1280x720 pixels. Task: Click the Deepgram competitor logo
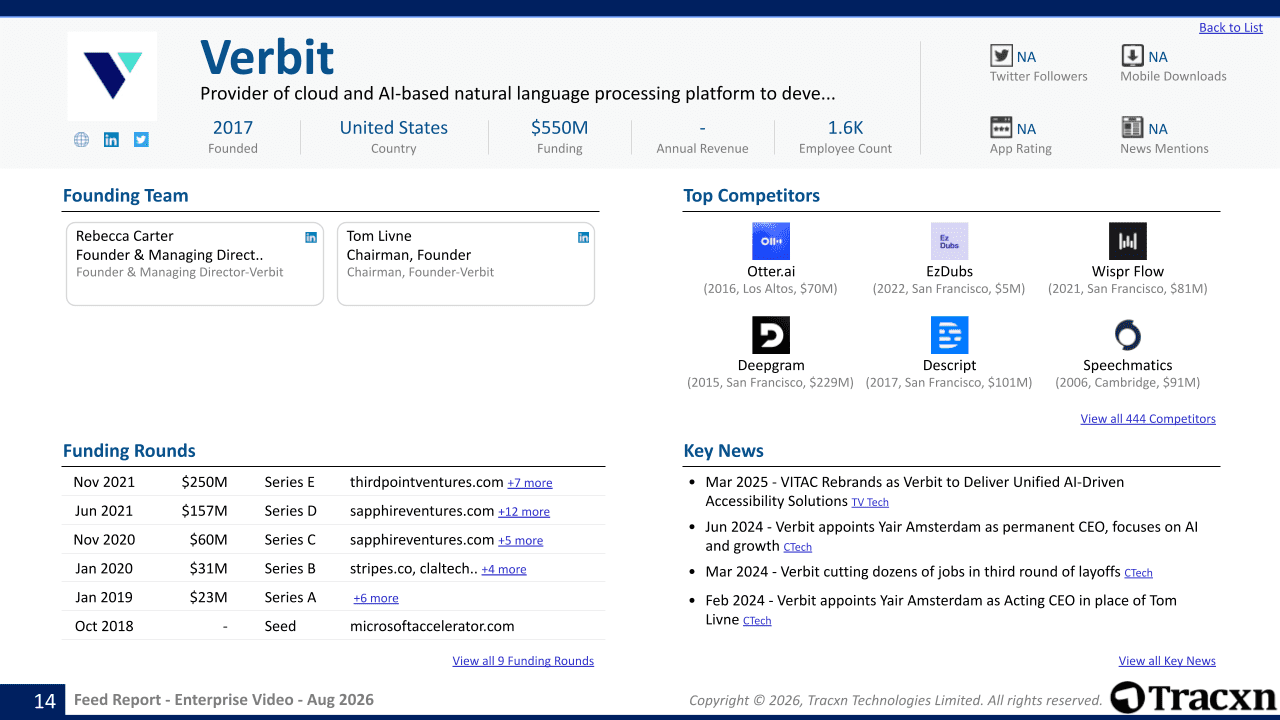[x=771, y=335]
